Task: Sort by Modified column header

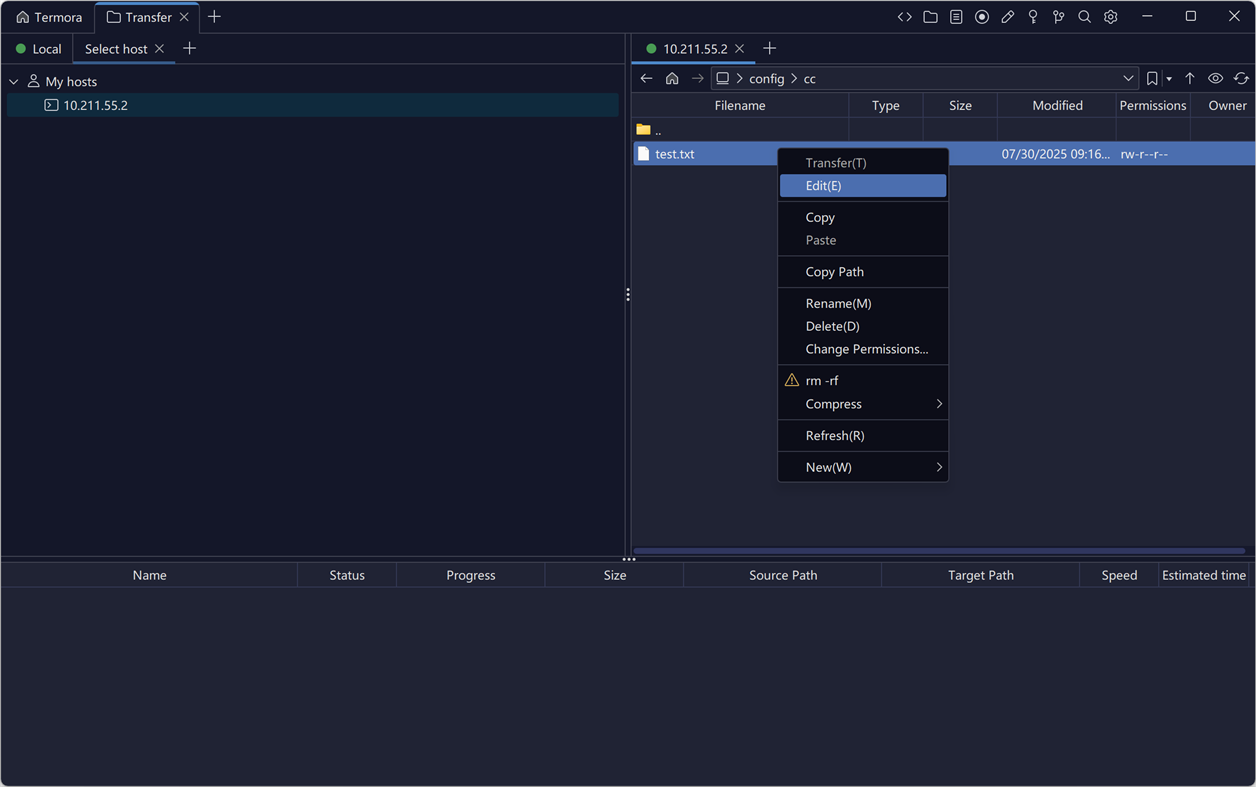Action: (1057, 105)
